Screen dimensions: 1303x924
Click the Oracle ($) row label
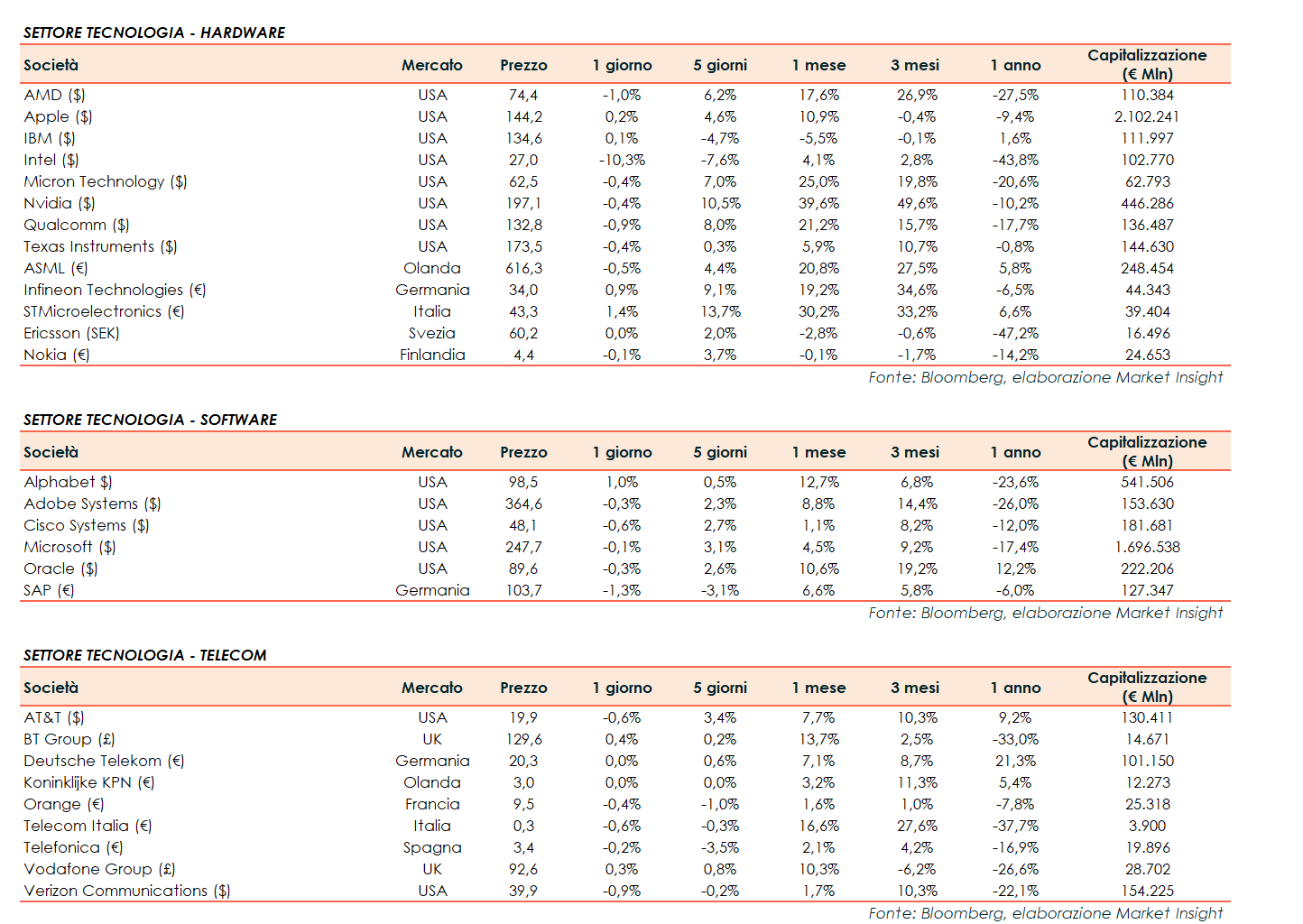(60, 568)
